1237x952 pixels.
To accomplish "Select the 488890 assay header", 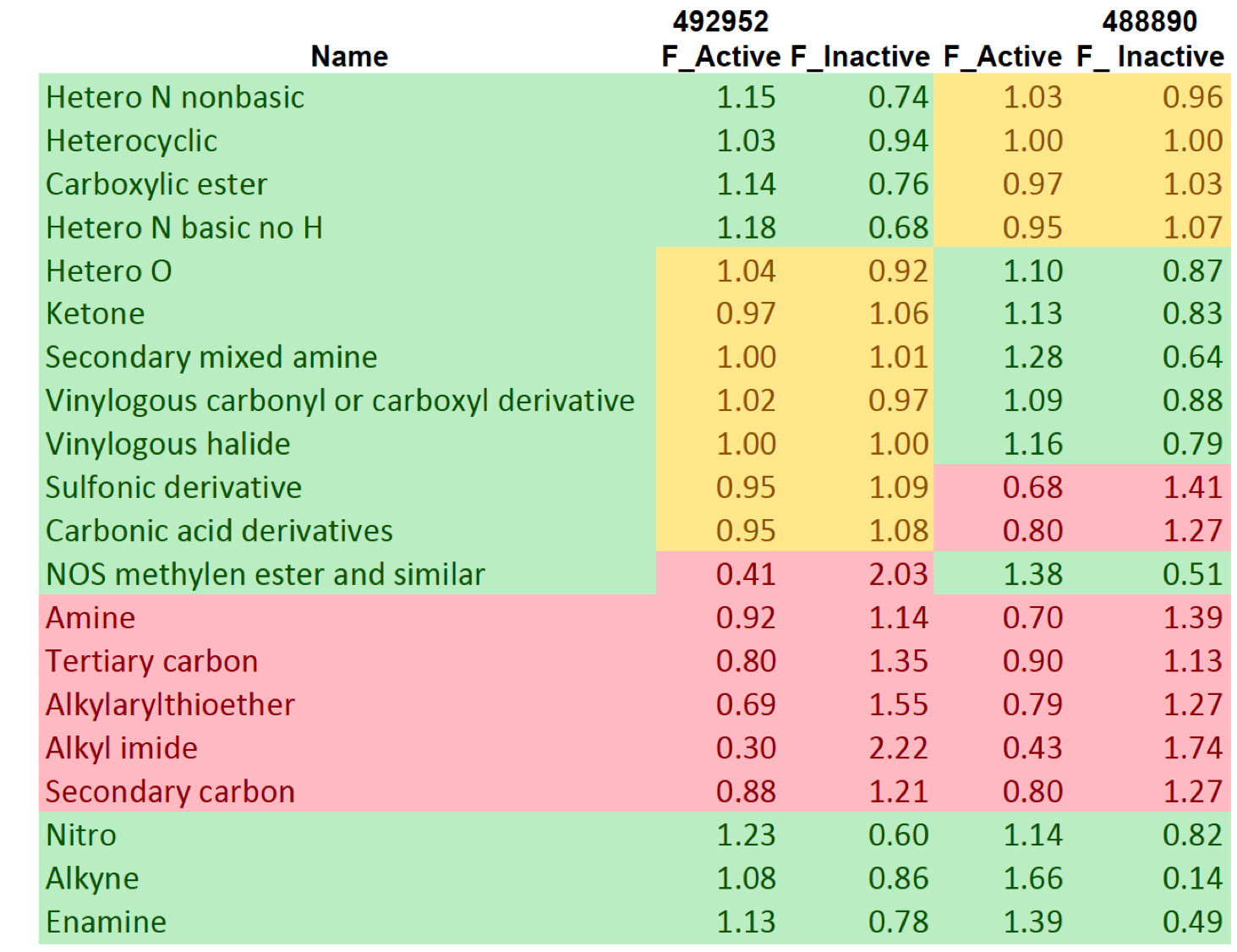I will click(1149, 21).
